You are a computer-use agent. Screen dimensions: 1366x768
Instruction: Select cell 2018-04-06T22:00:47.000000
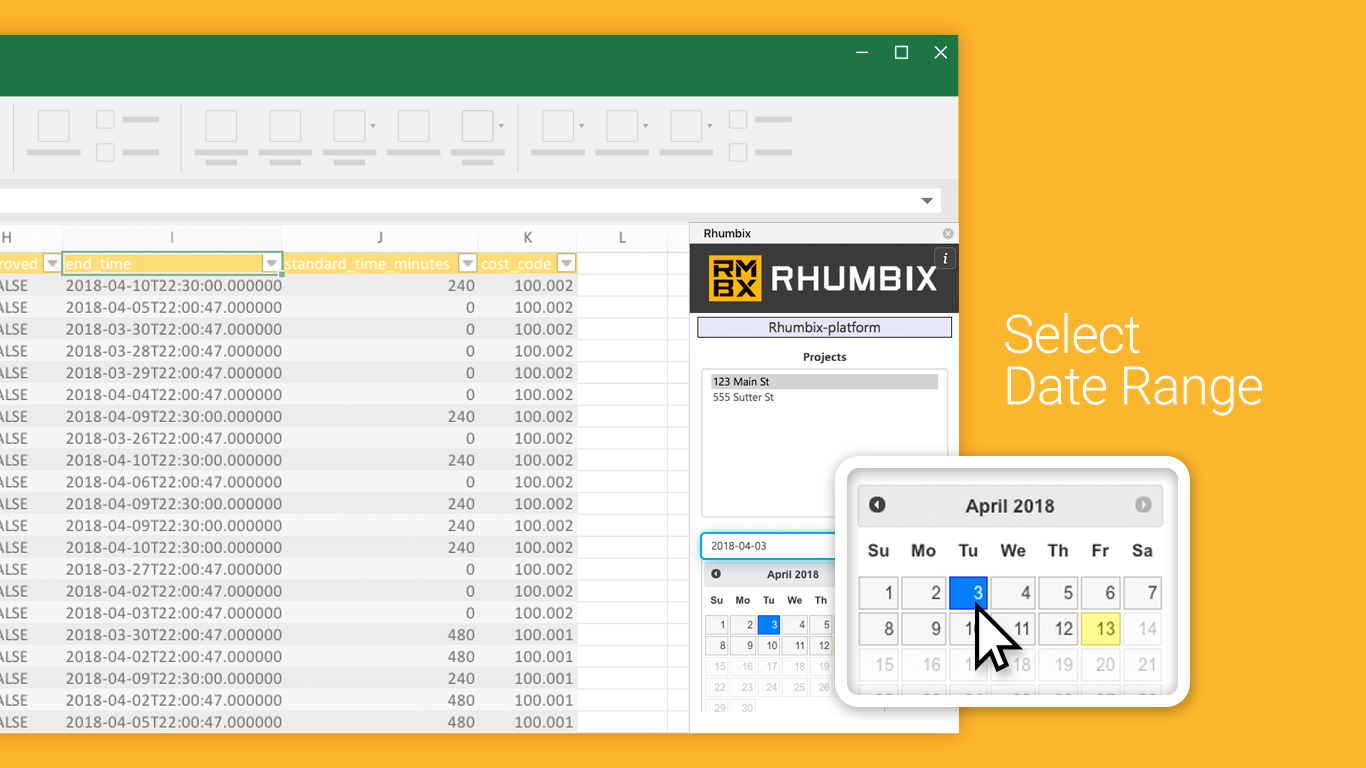click(x=172, y=482)
